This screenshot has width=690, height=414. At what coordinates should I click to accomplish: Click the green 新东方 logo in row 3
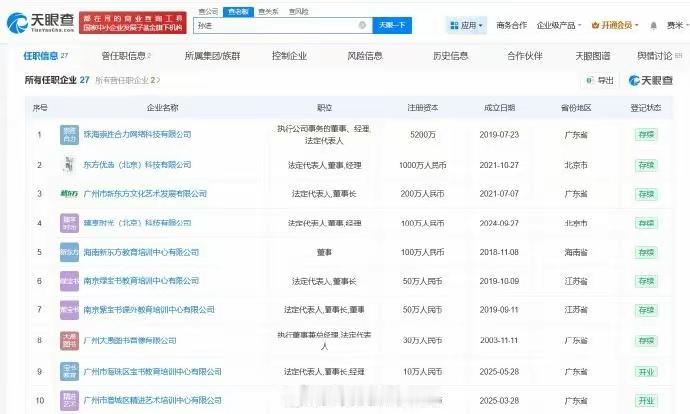coord(69,194)
